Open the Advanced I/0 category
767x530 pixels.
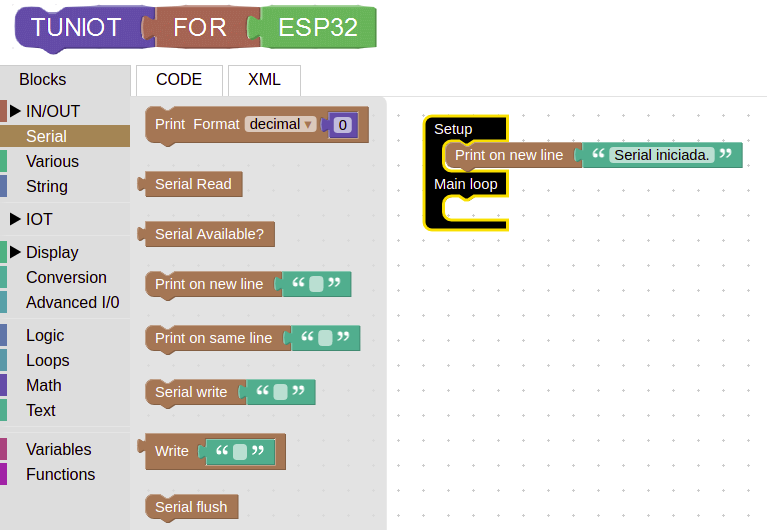tap(65, 302)
